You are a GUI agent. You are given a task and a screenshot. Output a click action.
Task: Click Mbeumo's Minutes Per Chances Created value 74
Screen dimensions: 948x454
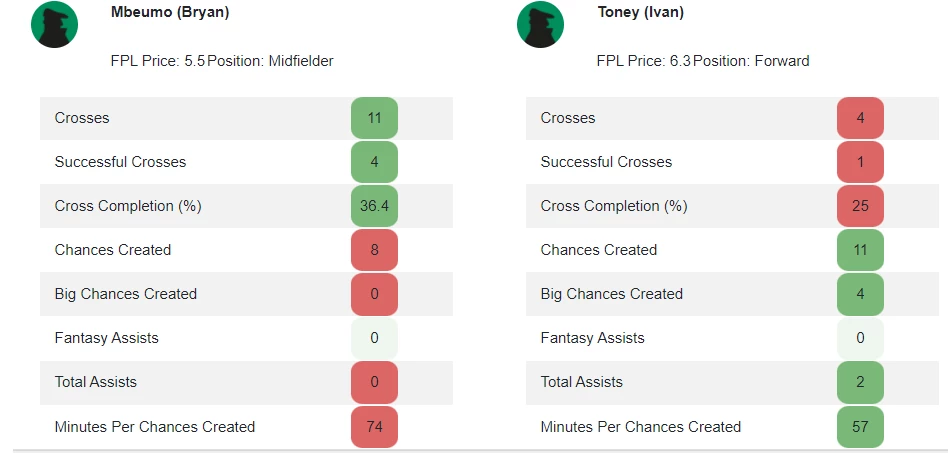click(374, 427)
